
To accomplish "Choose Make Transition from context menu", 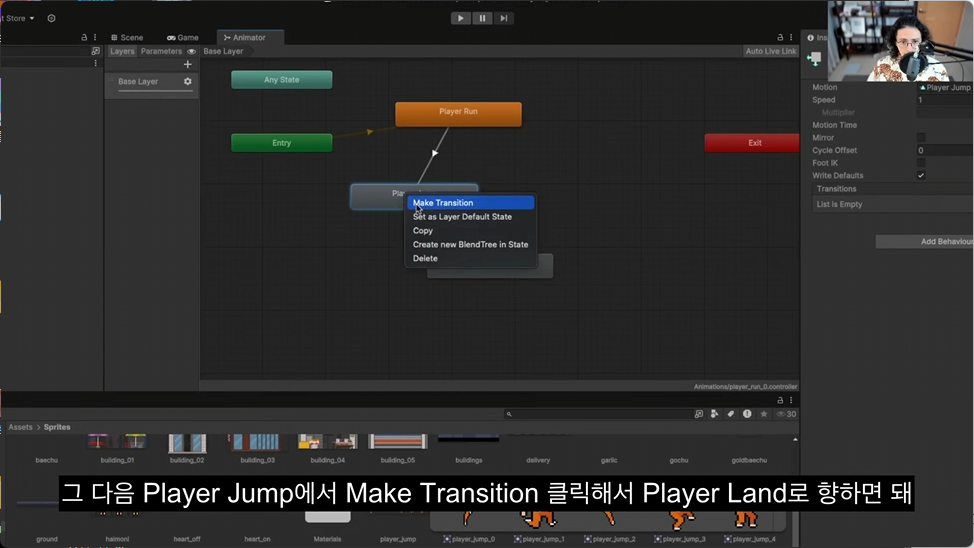I will click(470, 203).
